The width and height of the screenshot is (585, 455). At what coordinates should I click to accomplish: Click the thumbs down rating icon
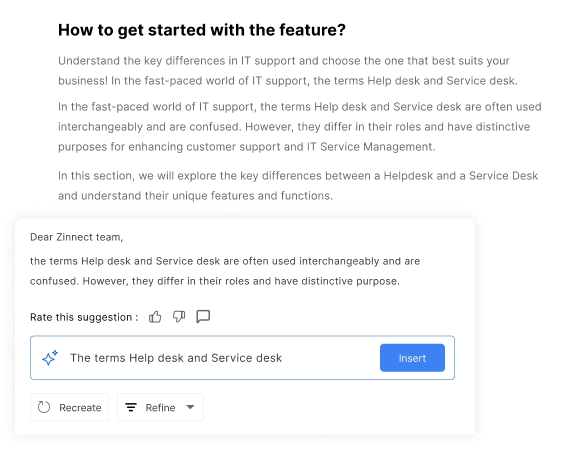click(x=179, y=317)
